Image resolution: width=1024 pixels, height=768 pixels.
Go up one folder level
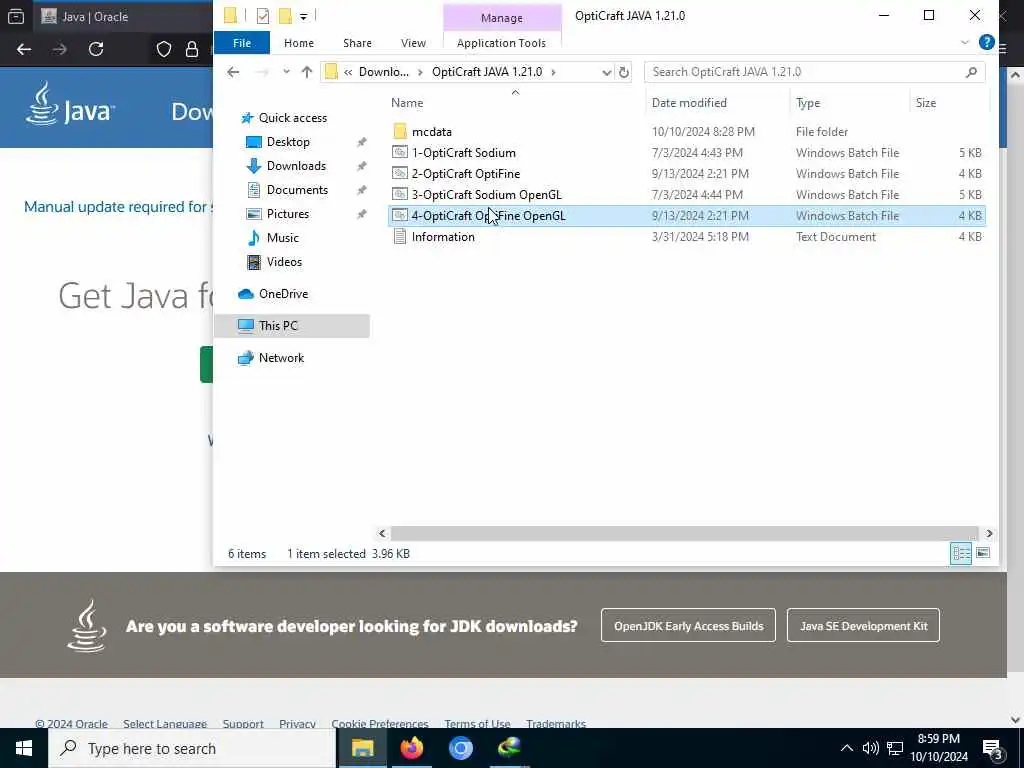(307, 72)
